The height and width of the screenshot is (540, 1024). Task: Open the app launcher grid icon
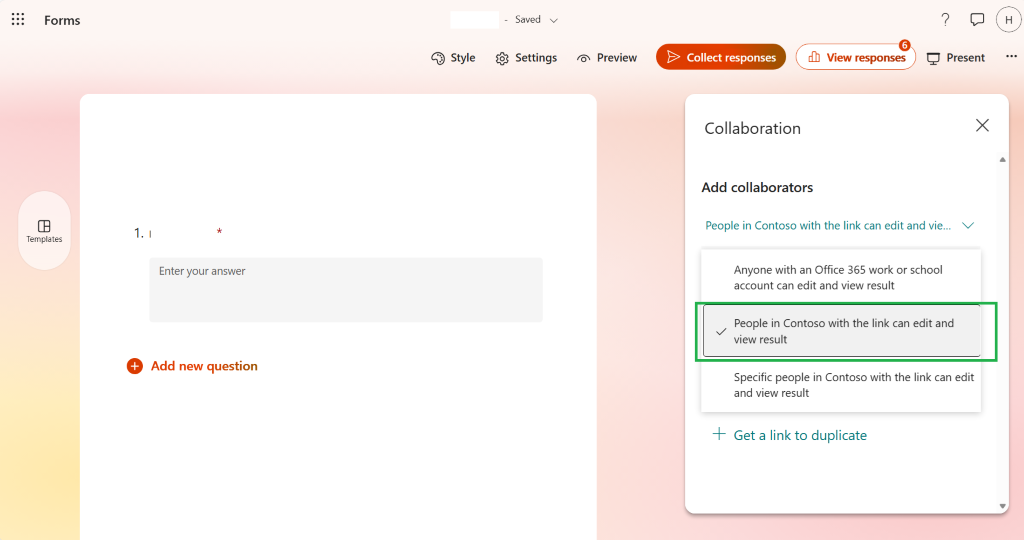click(x=18, y=20)
